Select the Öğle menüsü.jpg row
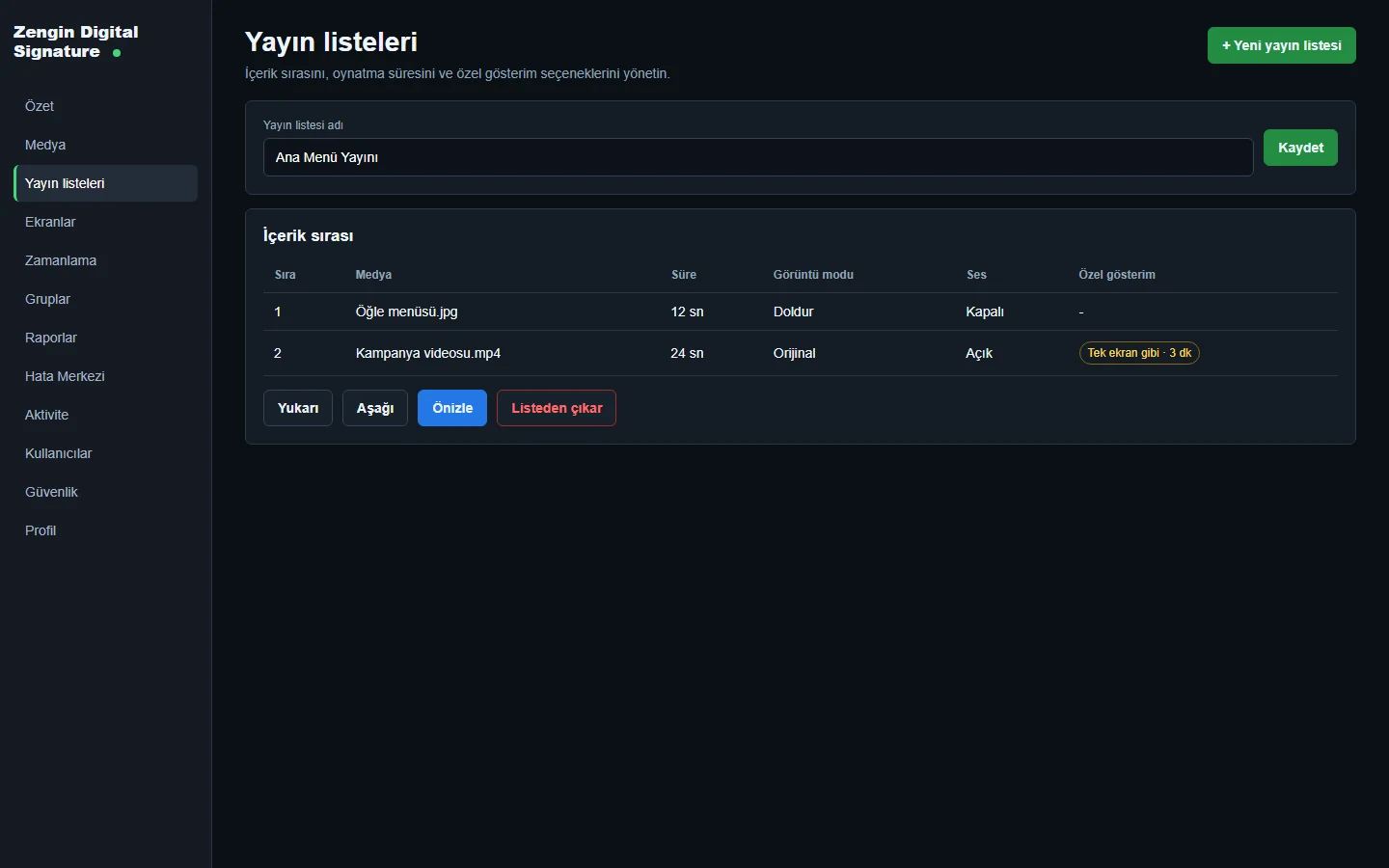Screen dimensions: 1389x868 (801, 312)
